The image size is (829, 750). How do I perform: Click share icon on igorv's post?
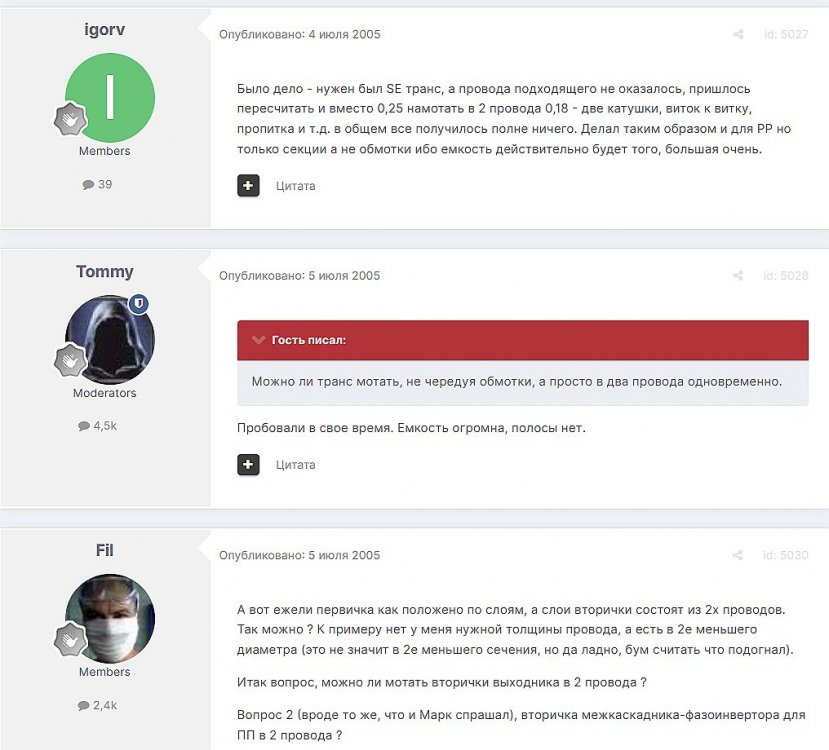click(x=738, y=34)
